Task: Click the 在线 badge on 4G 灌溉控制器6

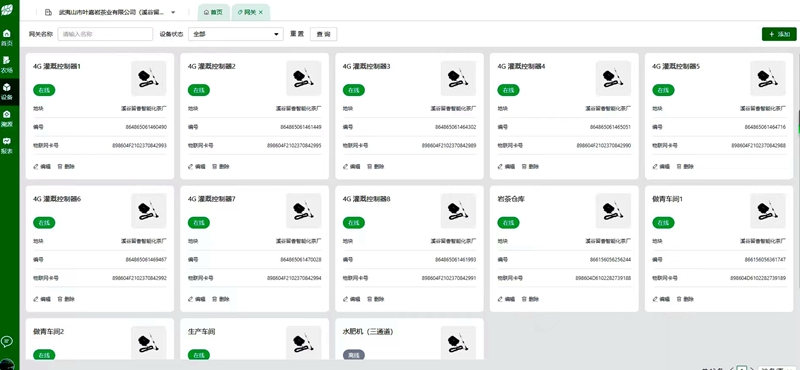Action: [44, 223]
